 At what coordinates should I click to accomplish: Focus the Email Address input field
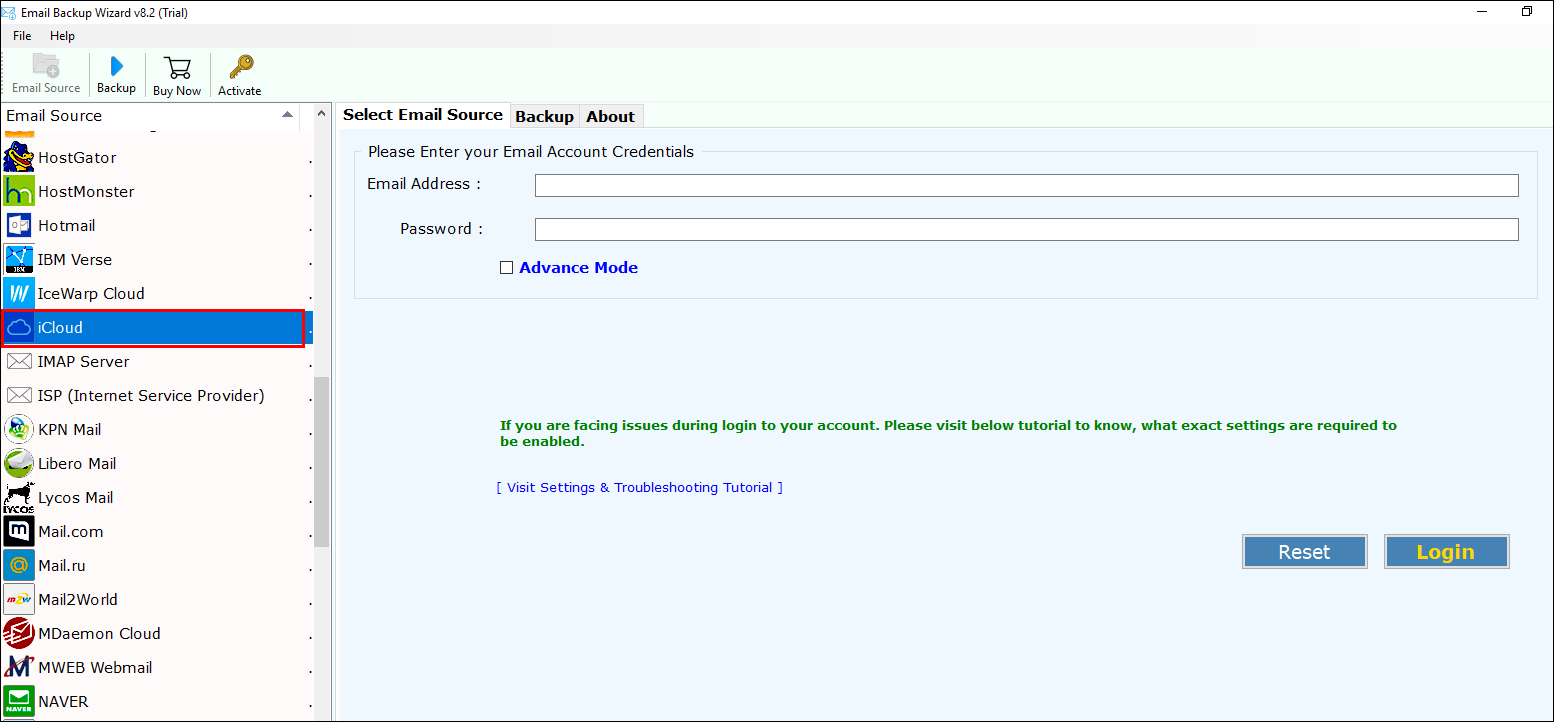pyautogui.click(x=1026, y=185)
